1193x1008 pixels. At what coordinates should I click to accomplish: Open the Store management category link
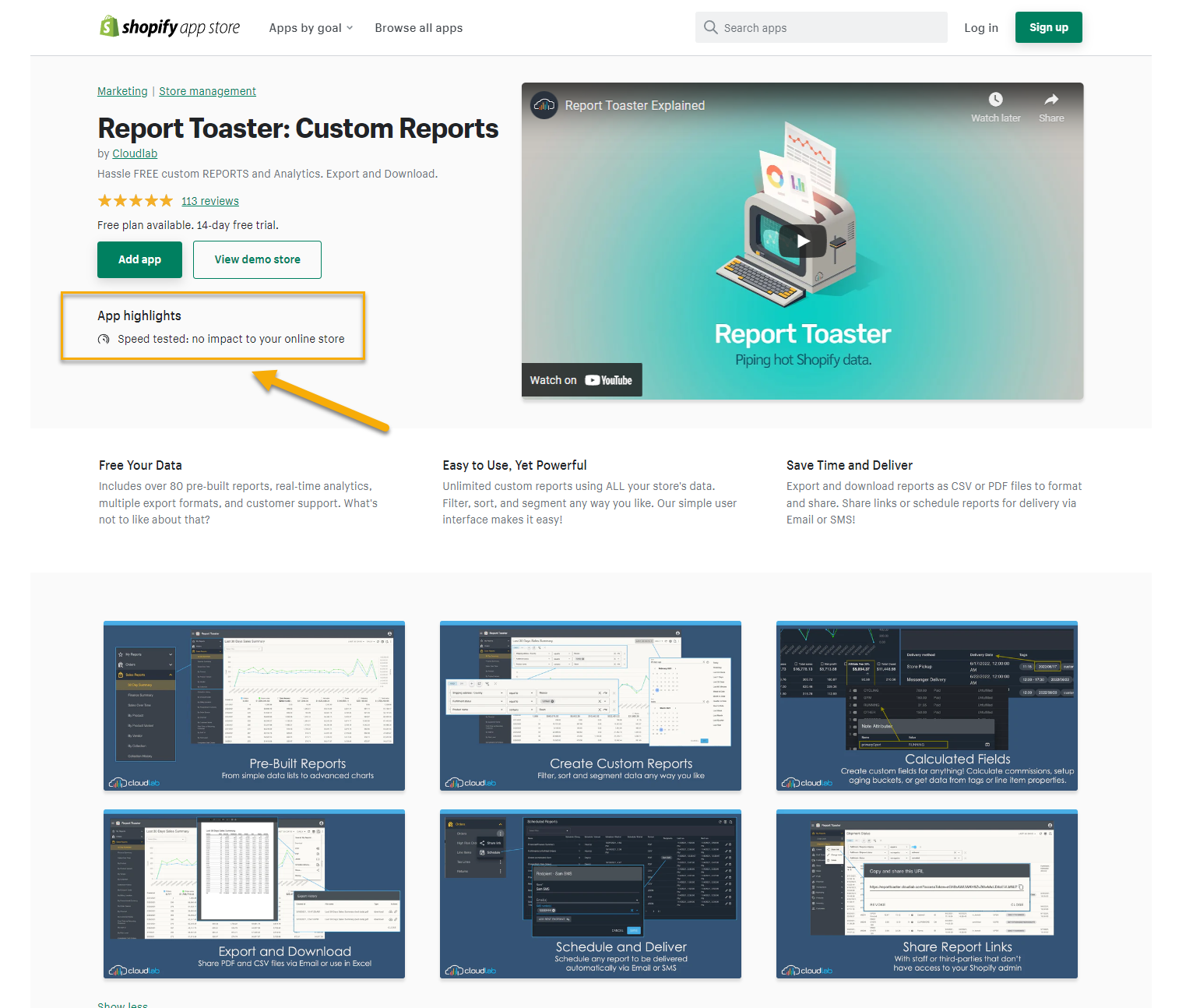207,91
